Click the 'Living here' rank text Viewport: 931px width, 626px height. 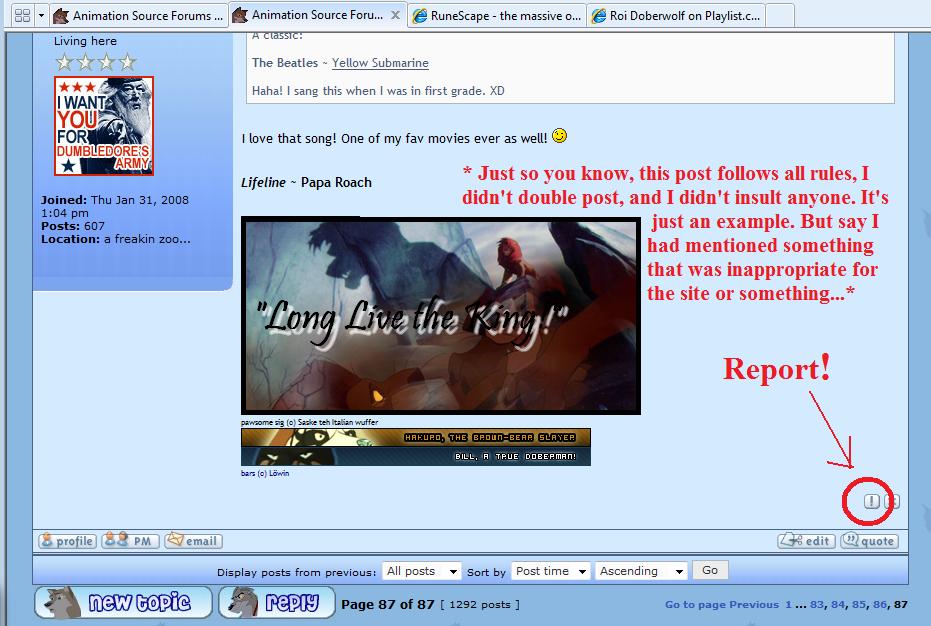tap(86, 41)
